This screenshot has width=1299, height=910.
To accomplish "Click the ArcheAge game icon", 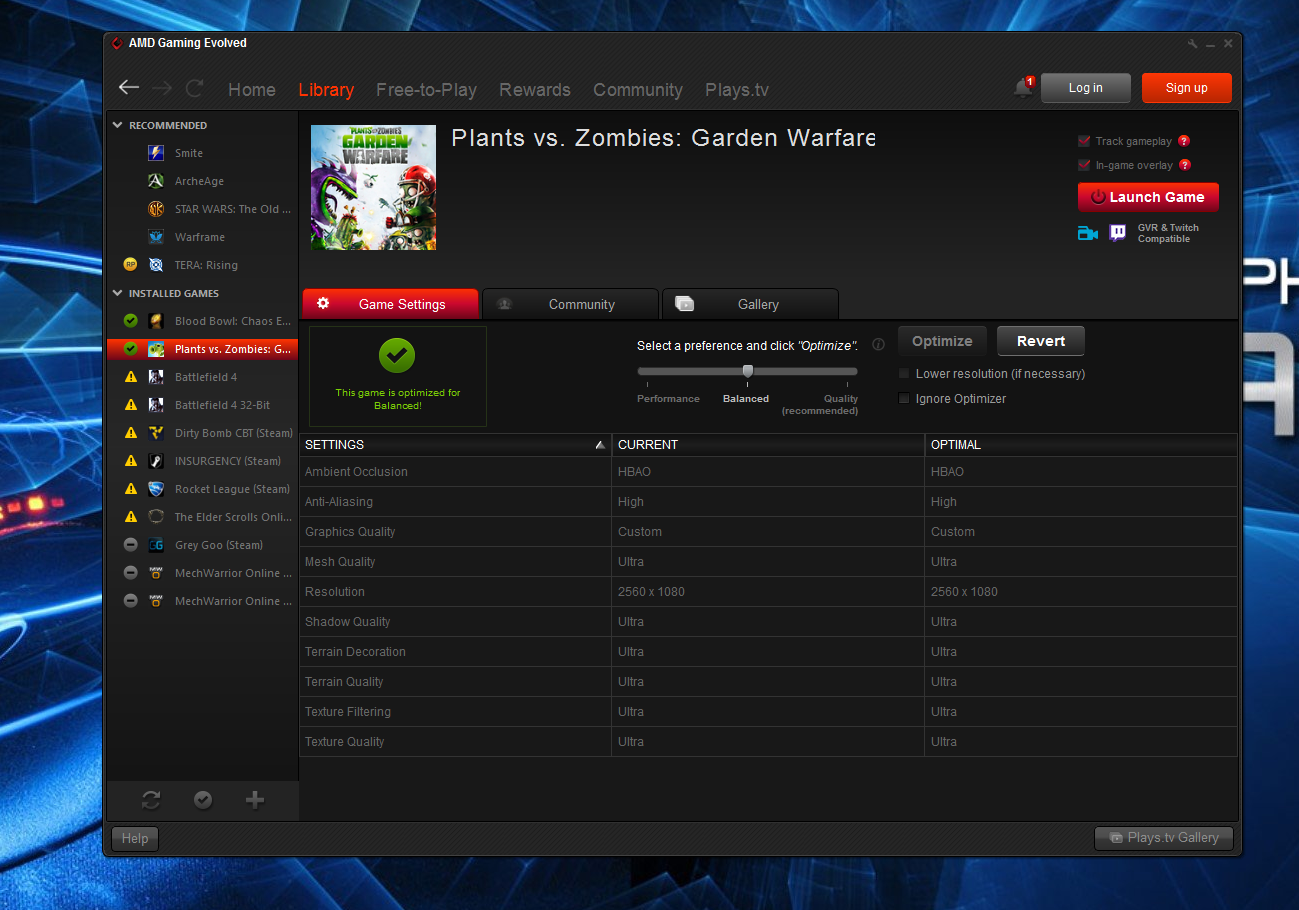I will (x=156, y=181).
